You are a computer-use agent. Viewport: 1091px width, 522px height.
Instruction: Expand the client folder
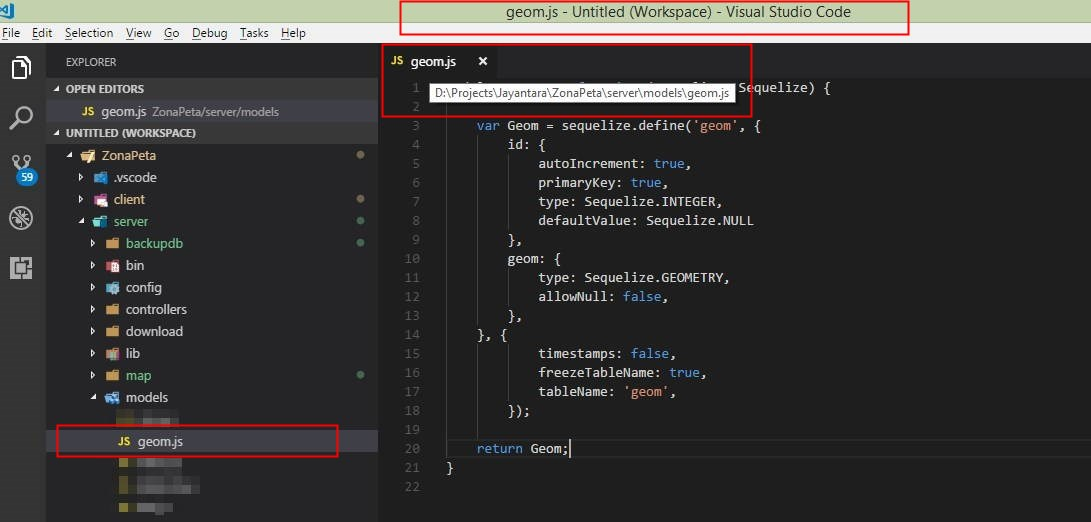[81, 200]
